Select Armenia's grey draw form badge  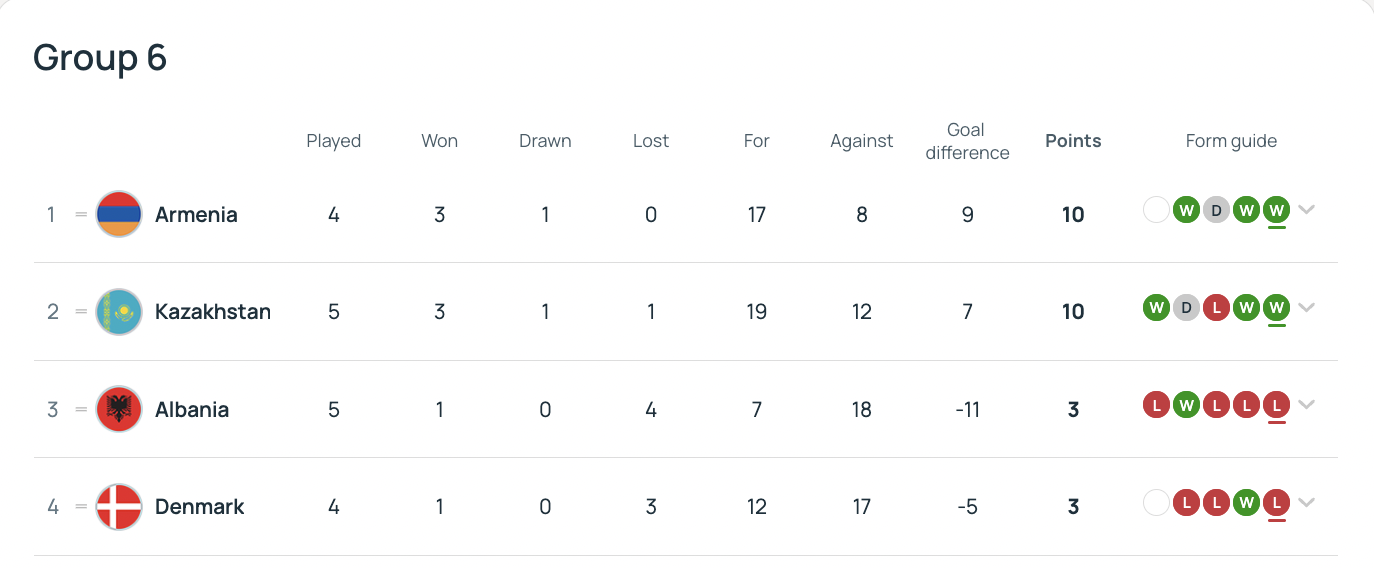coord(1216,210)
